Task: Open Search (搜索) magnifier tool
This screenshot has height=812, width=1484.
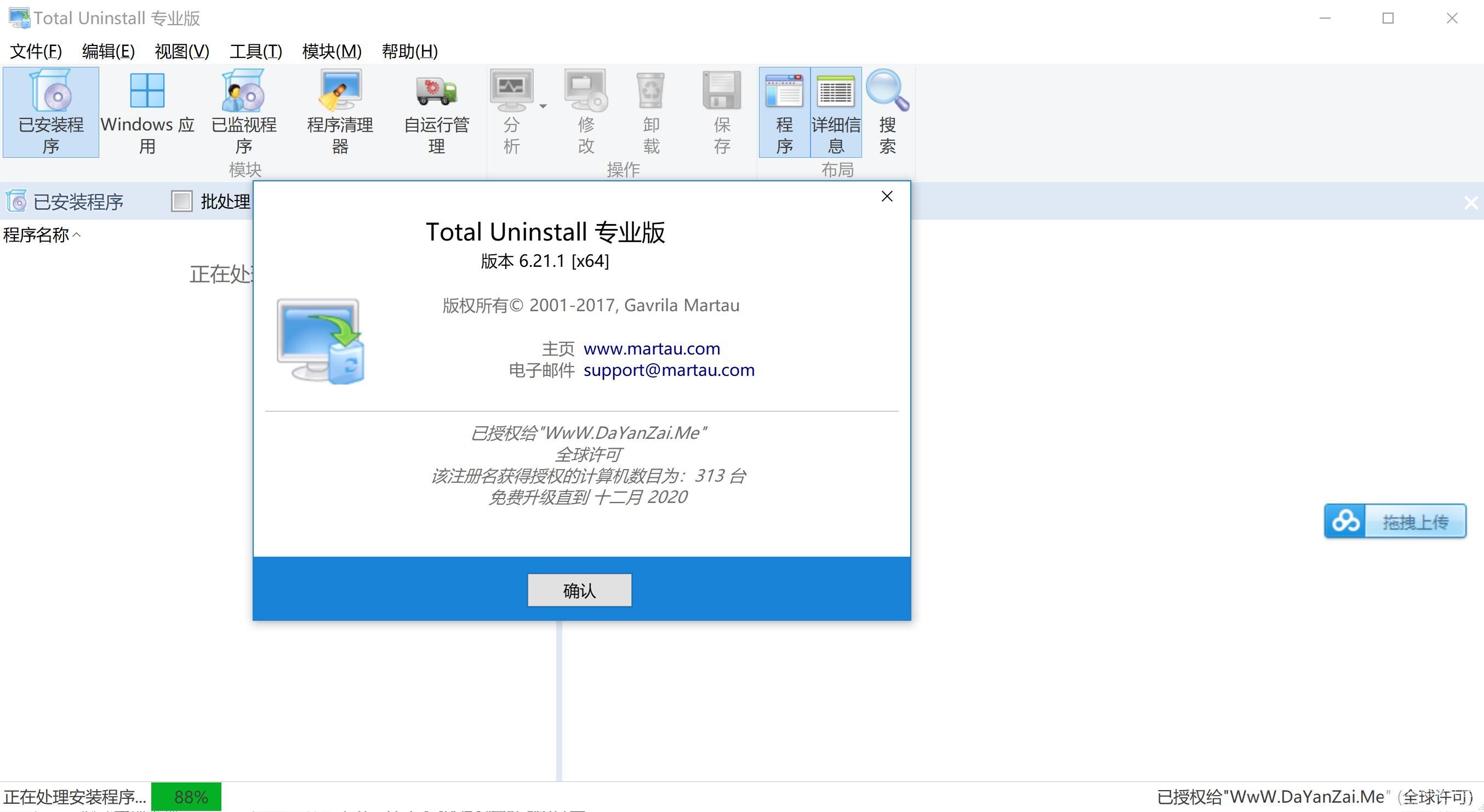Action: pyautogui.click(x=887, y=112)
